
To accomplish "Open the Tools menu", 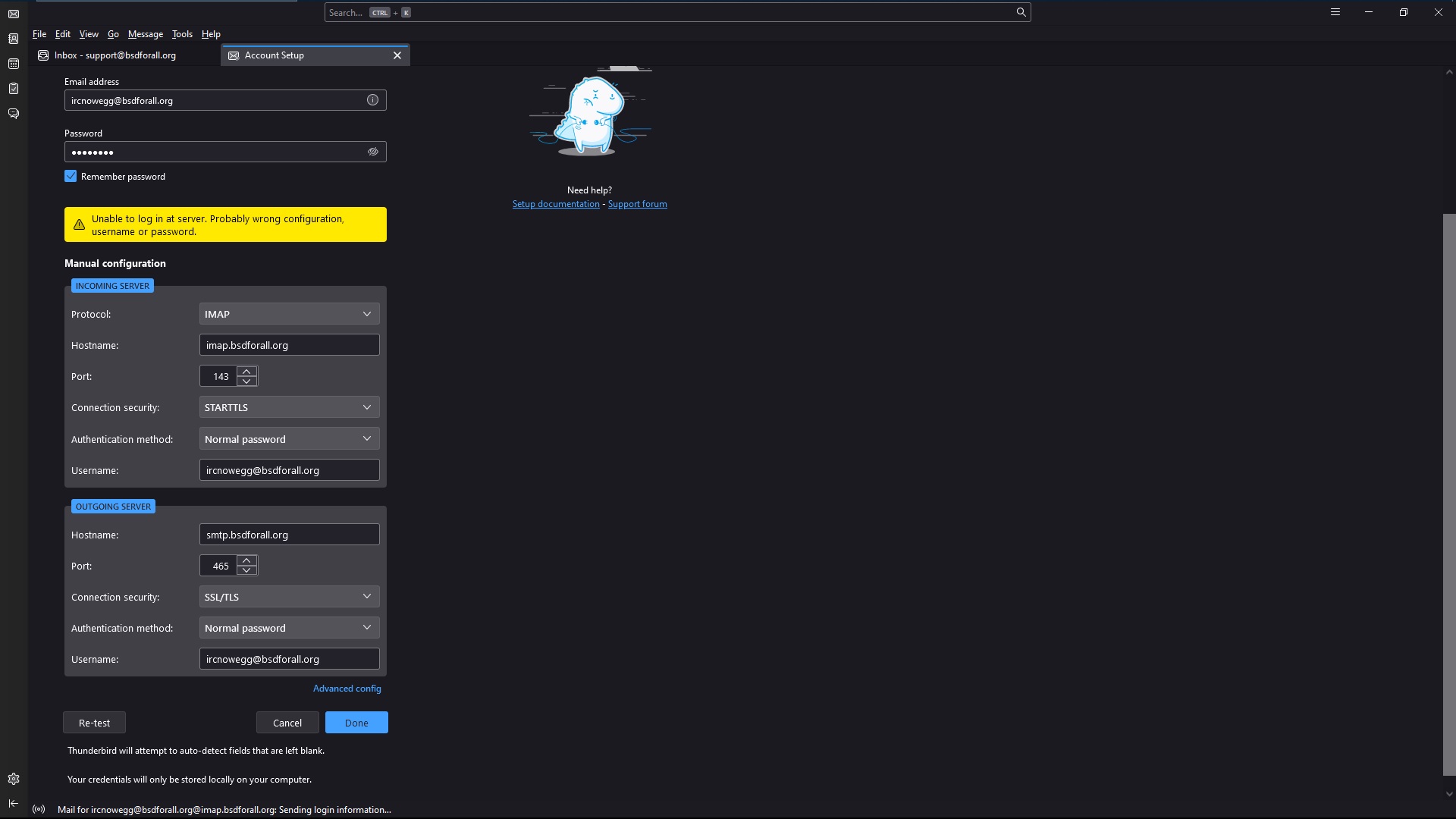I will click(182, 34).
